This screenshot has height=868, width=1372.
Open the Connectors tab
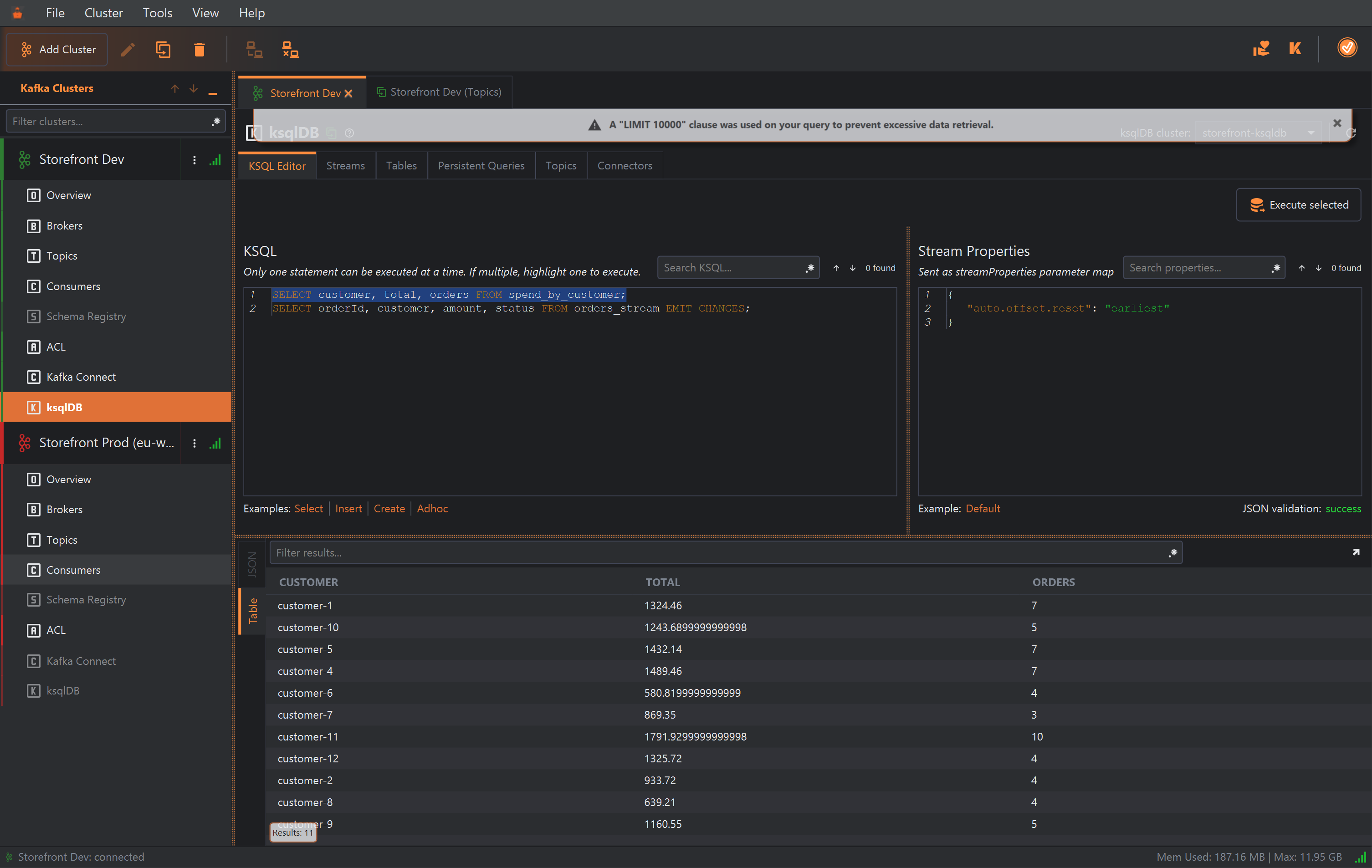click(x=625, y=166)
